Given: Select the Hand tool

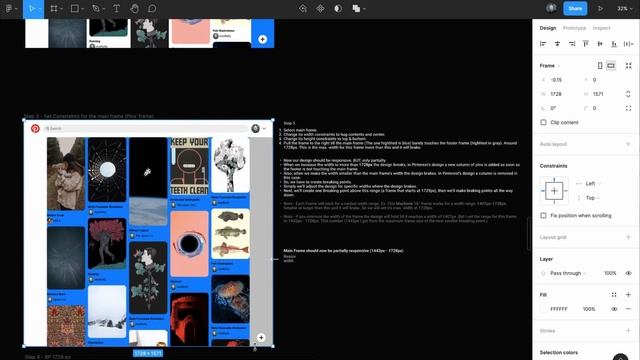Looking at the screenshot, I should click(134, 9).
